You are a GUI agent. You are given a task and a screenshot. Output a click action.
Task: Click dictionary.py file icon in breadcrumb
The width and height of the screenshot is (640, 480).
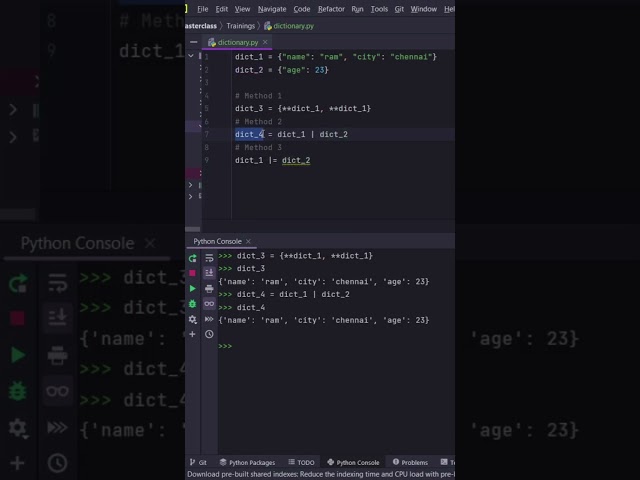pos(268,26)
